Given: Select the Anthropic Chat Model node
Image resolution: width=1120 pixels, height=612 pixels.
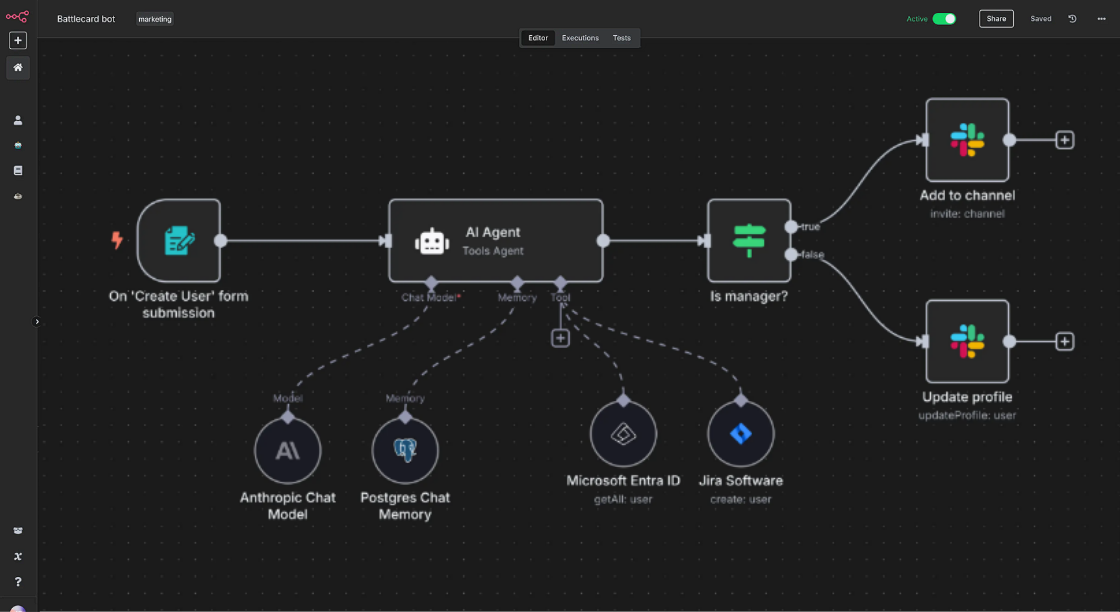Looking at the screenshot, I should tap(287, 451).
